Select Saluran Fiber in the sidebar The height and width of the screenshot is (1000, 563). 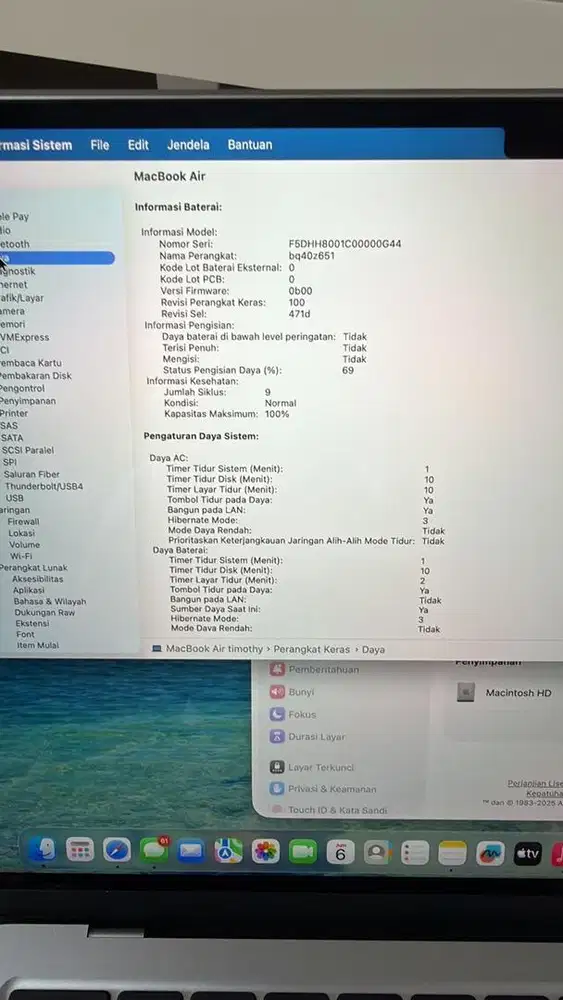coord(31,474)
